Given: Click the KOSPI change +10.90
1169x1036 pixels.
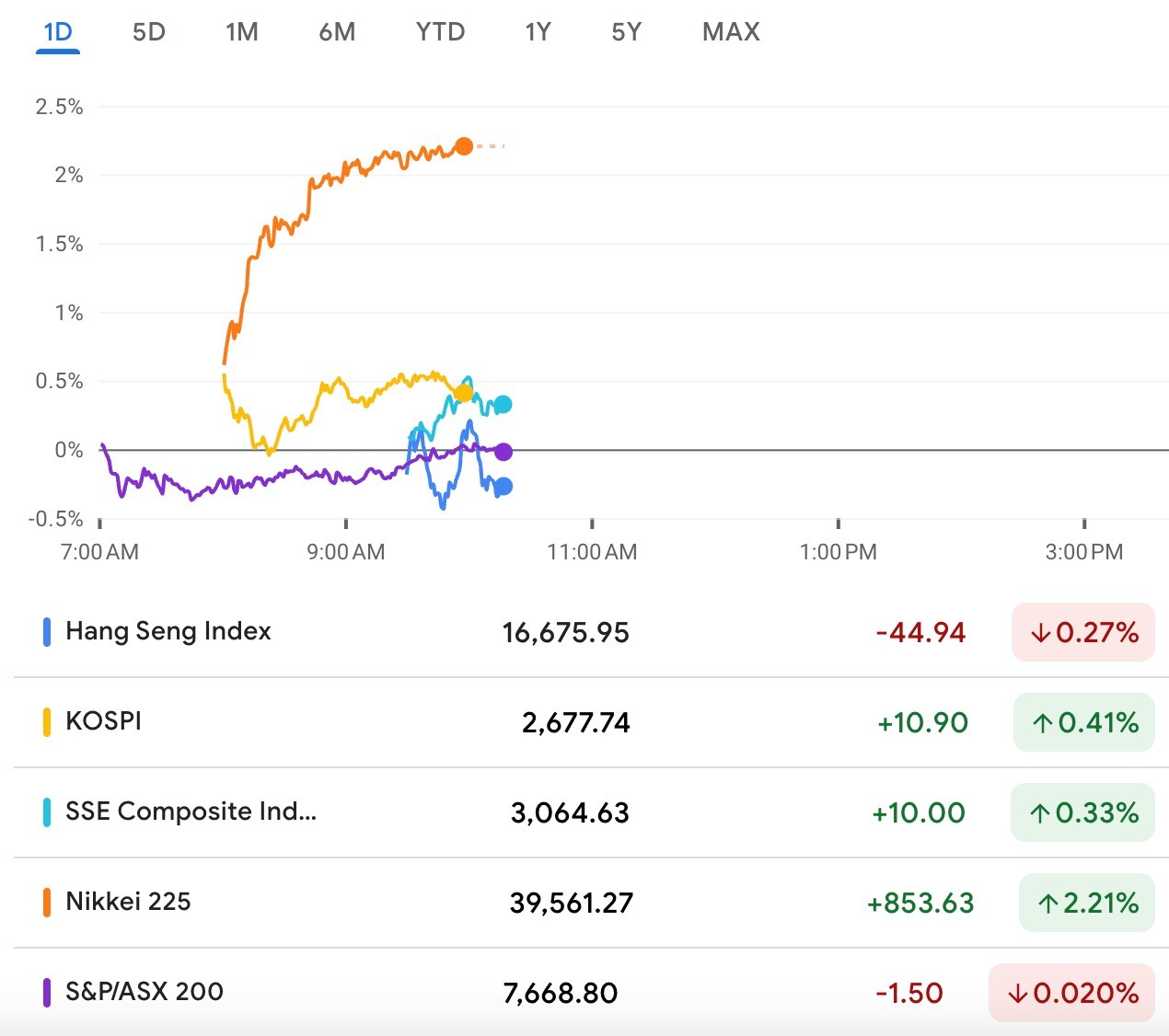Looking at the screenshot, I should tap(922, 723).
